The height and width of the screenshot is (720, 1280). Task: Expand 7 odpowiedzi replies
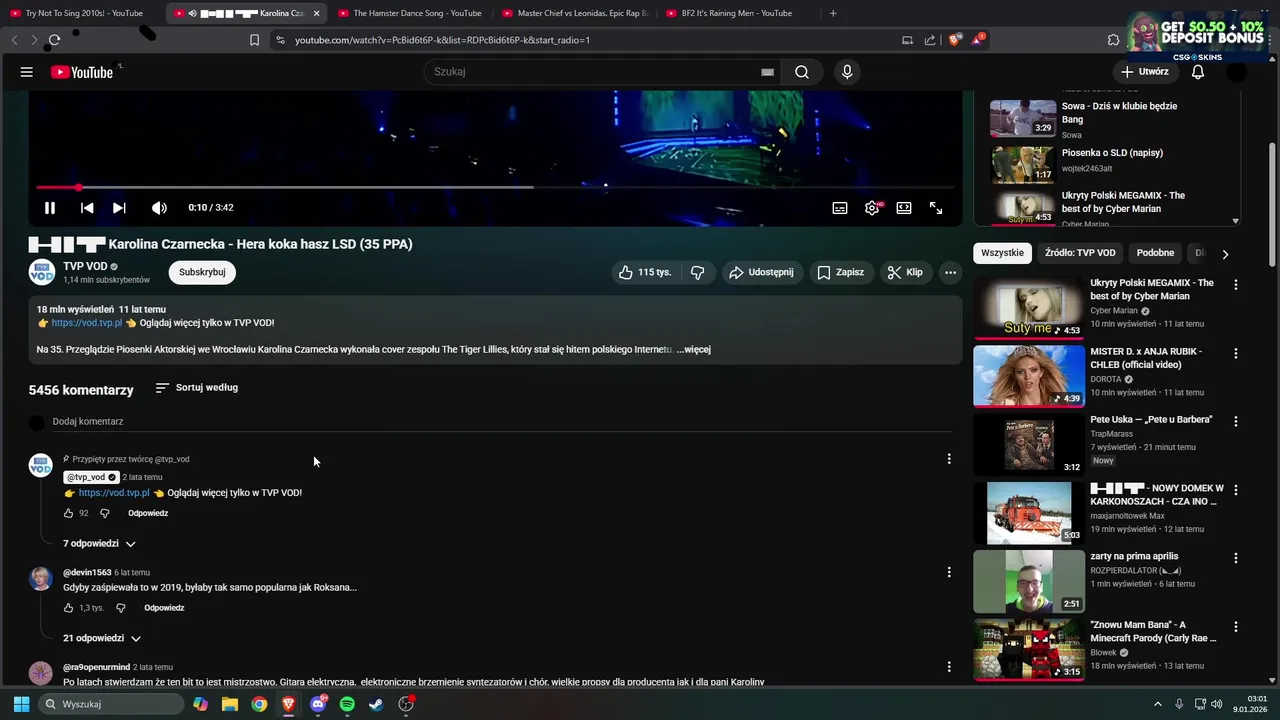pos(100,543)
